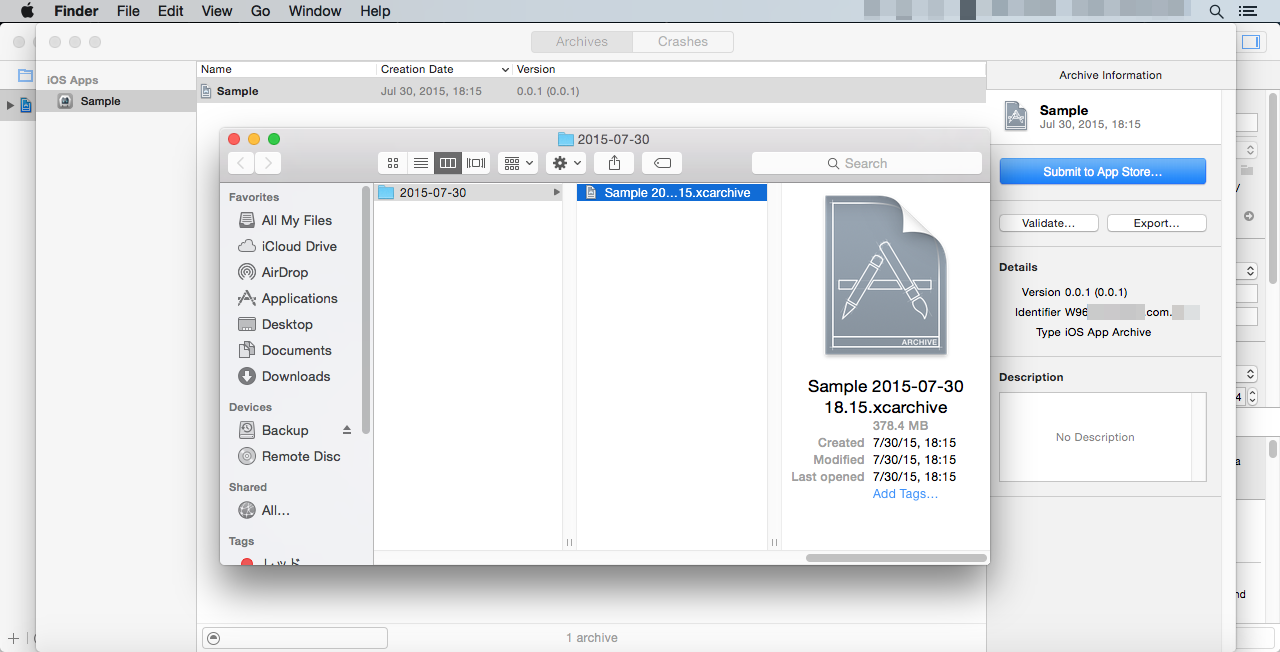
Task: Select Sample under iOS Apps
Action: point(116,101)
